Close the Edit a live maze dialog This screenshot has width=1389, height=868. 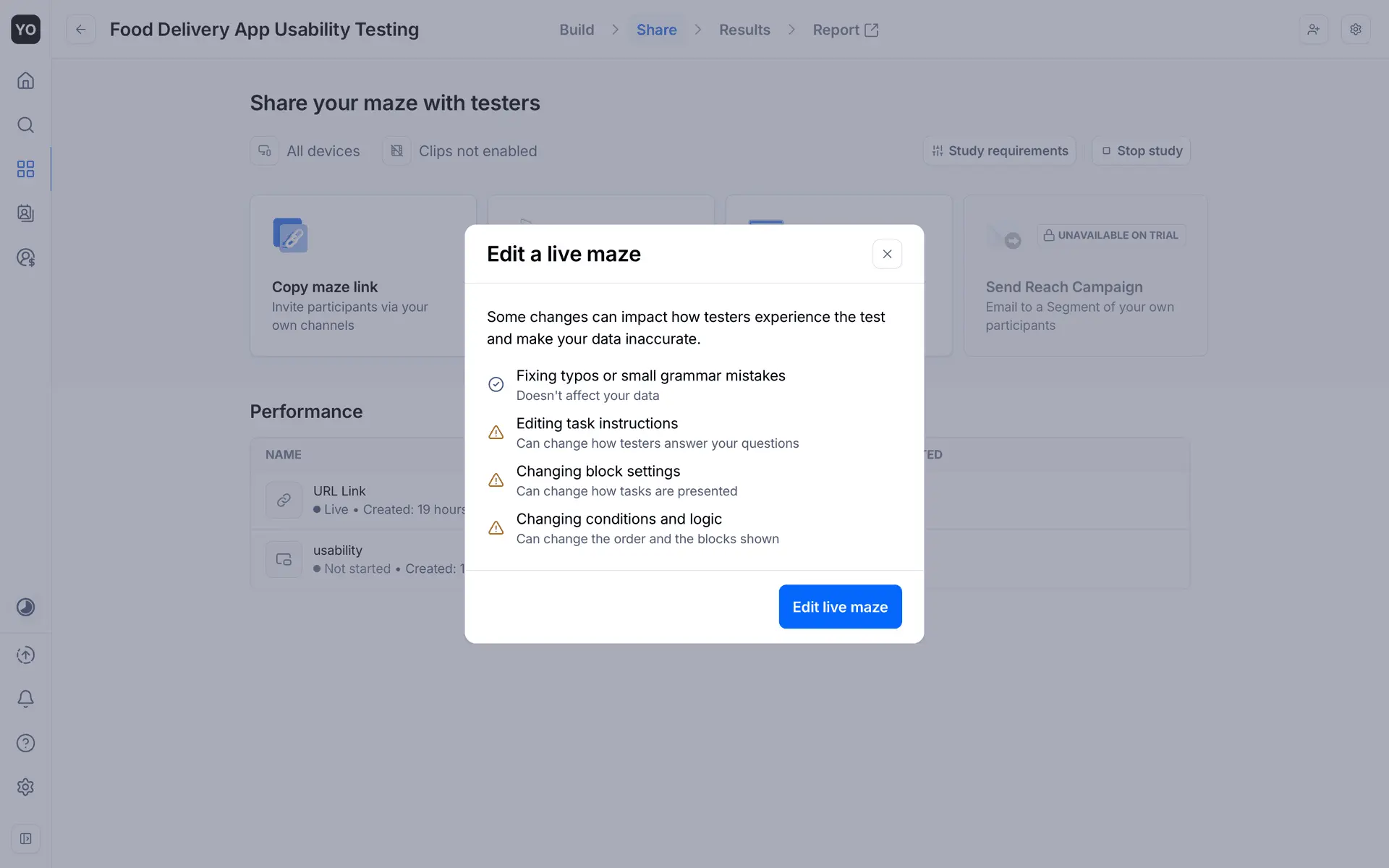click(x=887, y=254)
